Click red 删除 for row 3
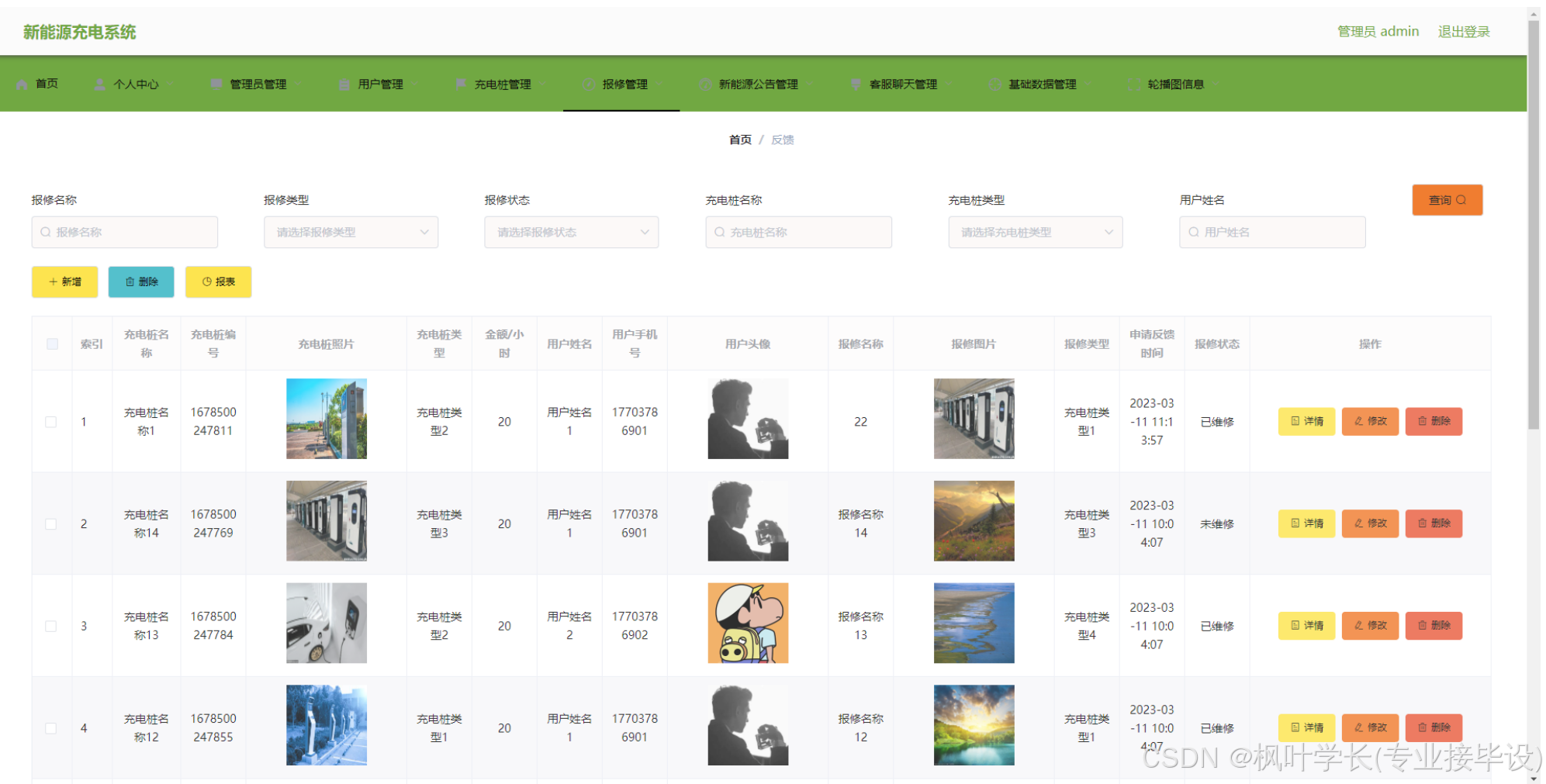 tap(1434, 626)
